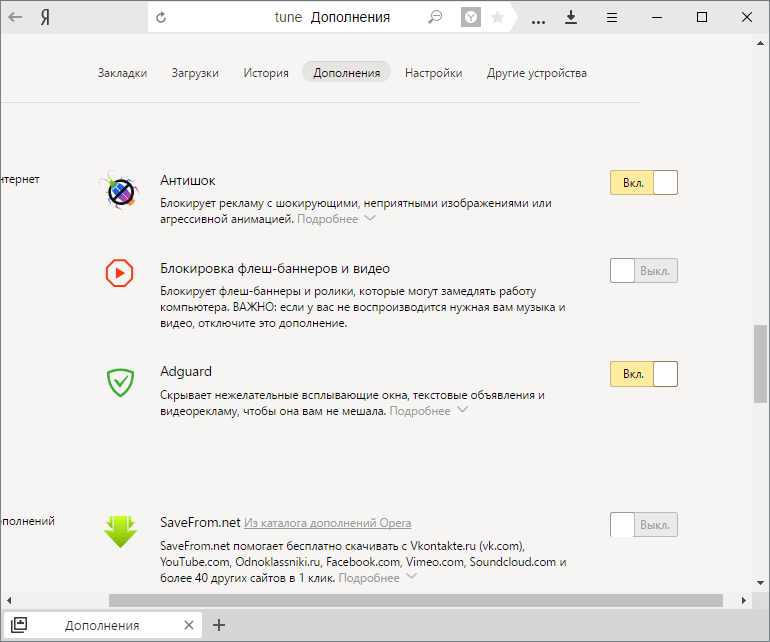Bookmark the page with the star icon

(497, 18)
